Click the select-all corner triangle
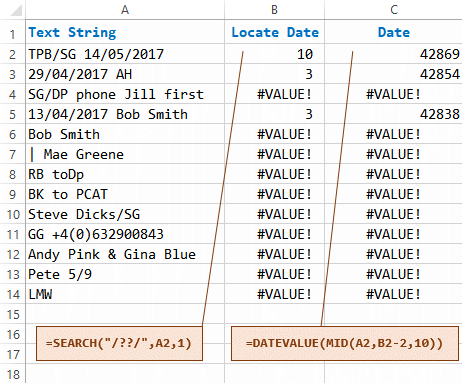Screen dimensions: 462x383 click(16, 10)
